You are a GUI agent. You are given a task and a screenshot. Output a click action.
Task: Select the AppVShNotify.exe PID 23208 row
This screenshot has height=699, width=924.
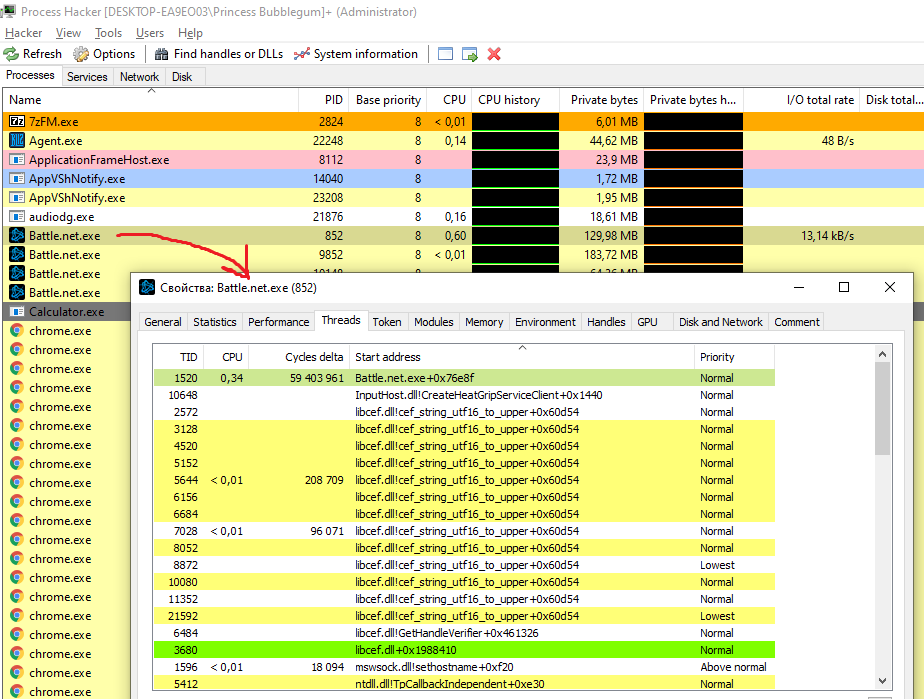[x=463, y=197]
